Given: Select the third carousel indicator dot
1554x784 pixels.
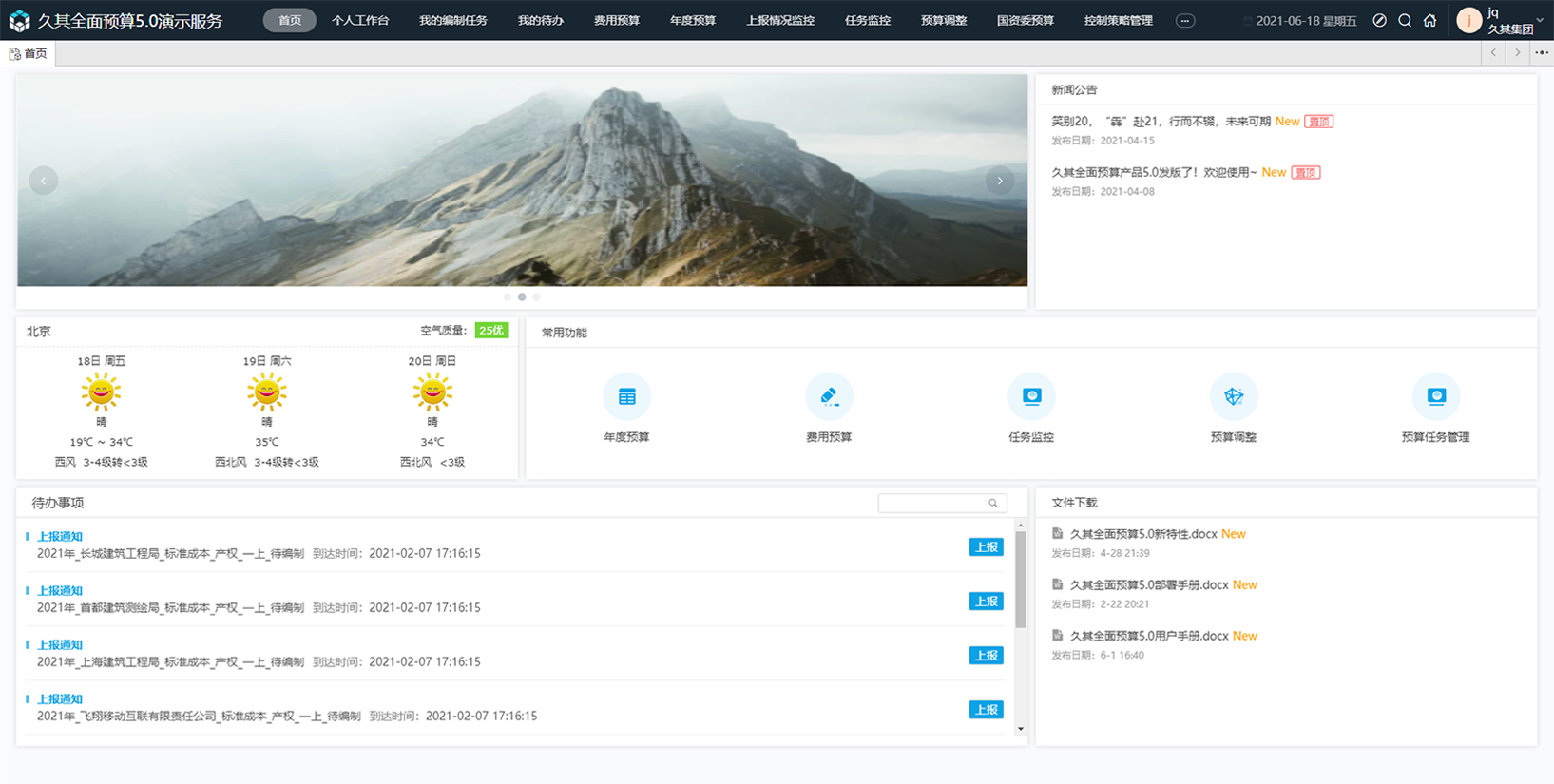Looking at the screenshot, I should click(x=537, y=297).
